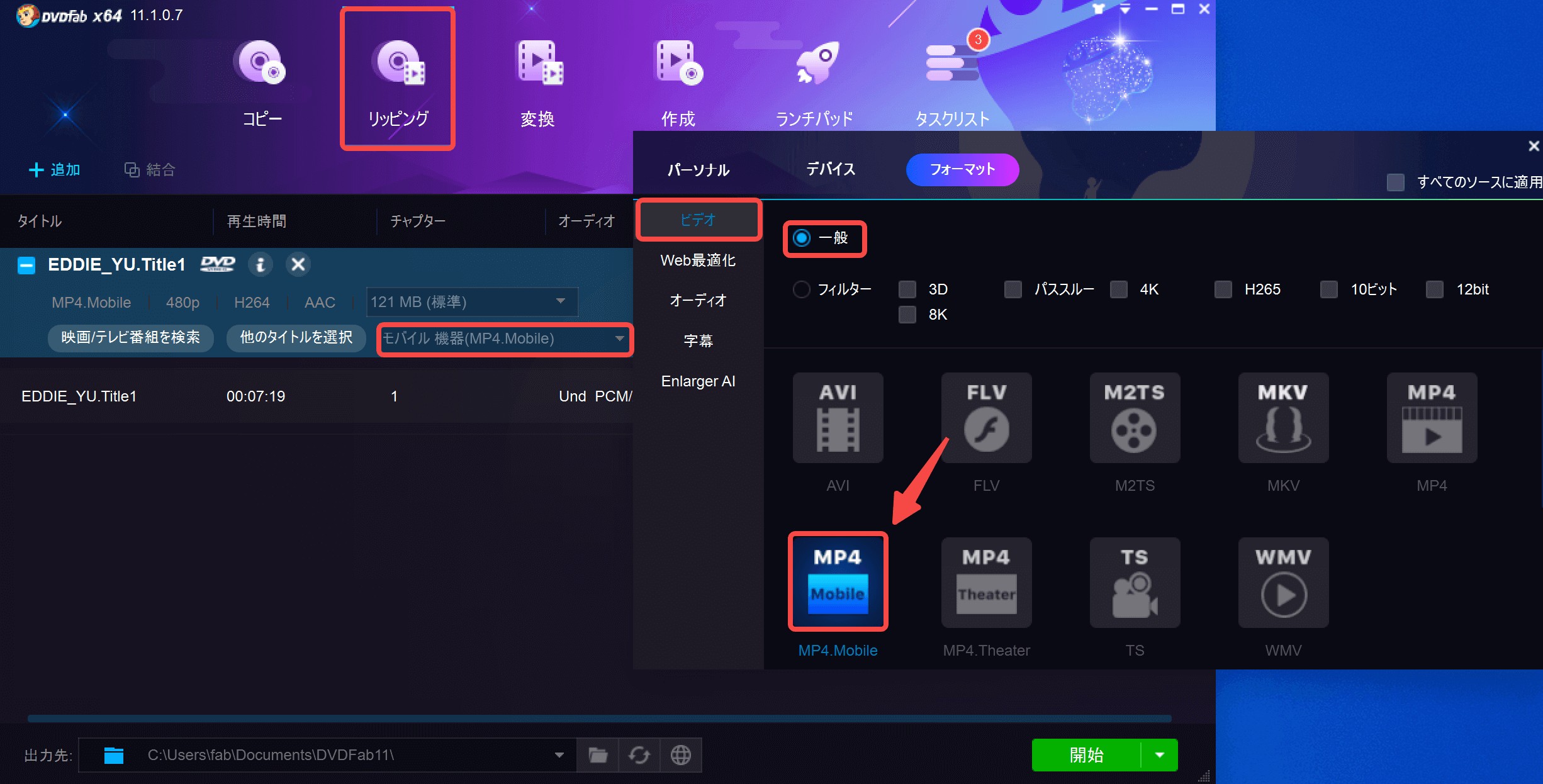The height and width of the screenshot is (784, 1543).
Task: Choose the MKV format icon
Action: [1284, 418]
